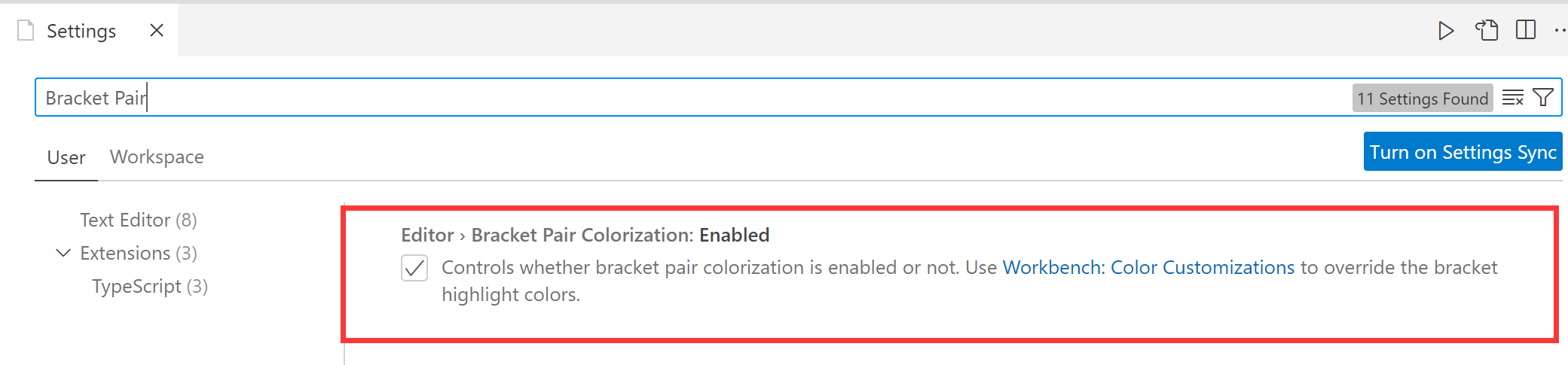The image size is (1568, 365).
Task: Click the Bracket Pair Colorization setting title
Action: pos(585,235)
